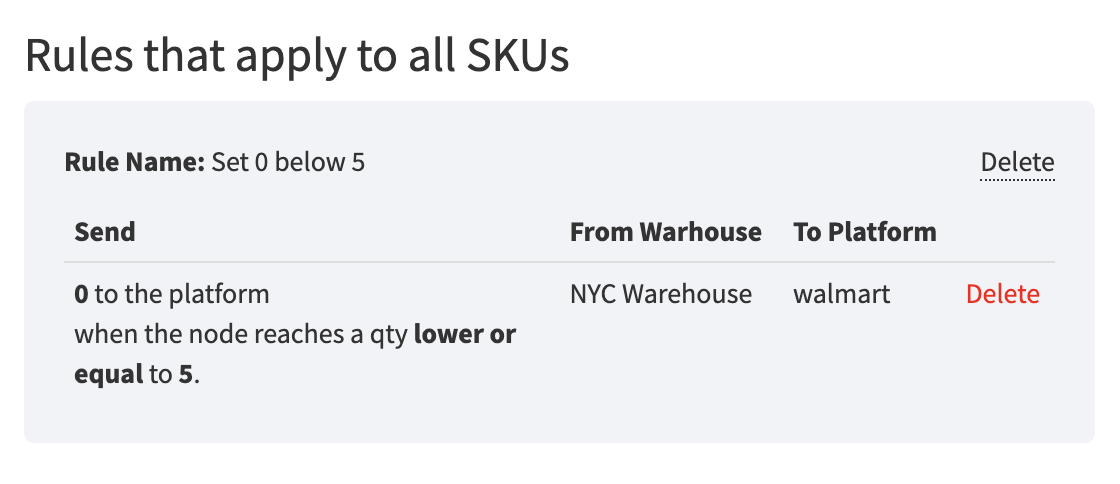The width and height of the screenshot is (1120, 484).
Task: Click the 'Send' column header
Action: point(105,232)
